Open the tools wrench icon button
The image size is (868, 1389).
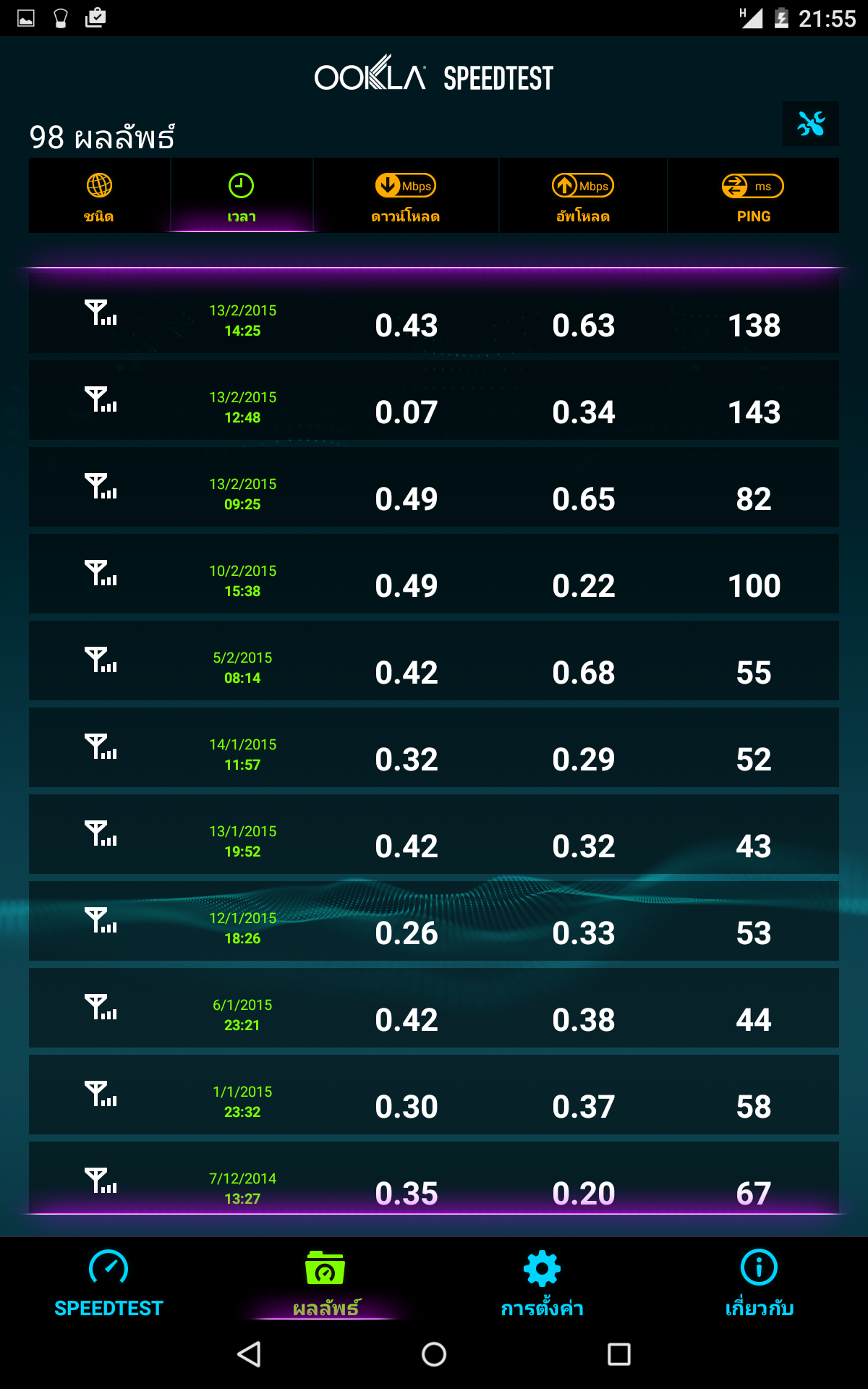pos(810,124)
